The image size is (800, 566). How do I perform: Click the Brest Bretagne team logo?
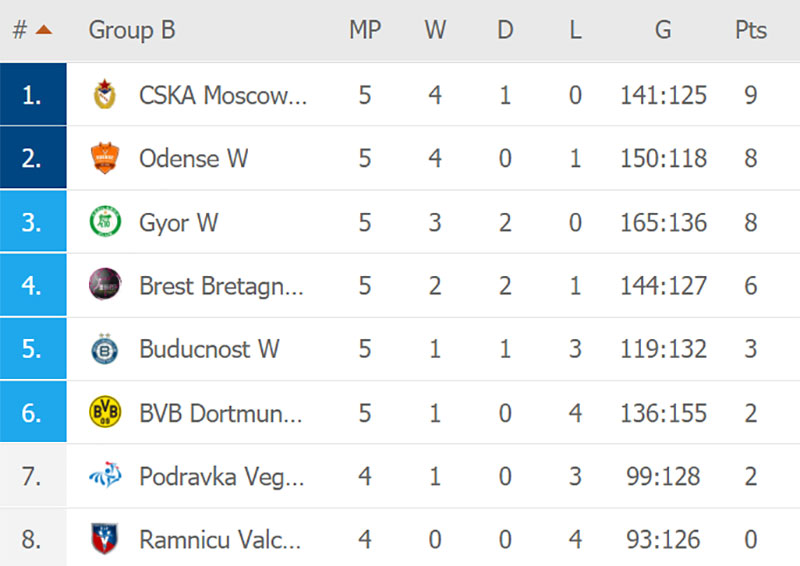[x=105, y=284]
